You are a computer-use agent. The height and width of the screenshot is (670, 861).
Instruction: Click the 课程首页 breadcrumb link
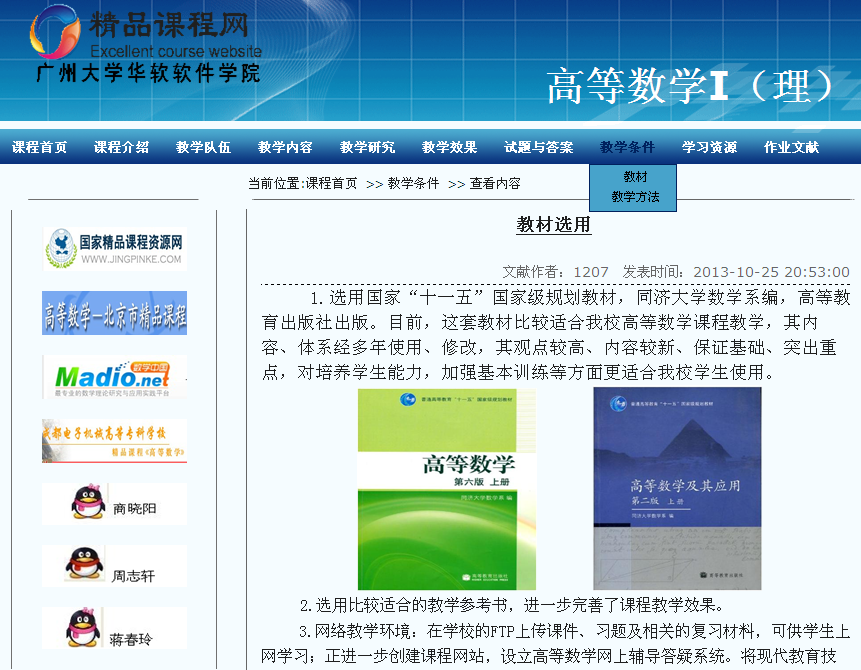[x=331, y=184]
